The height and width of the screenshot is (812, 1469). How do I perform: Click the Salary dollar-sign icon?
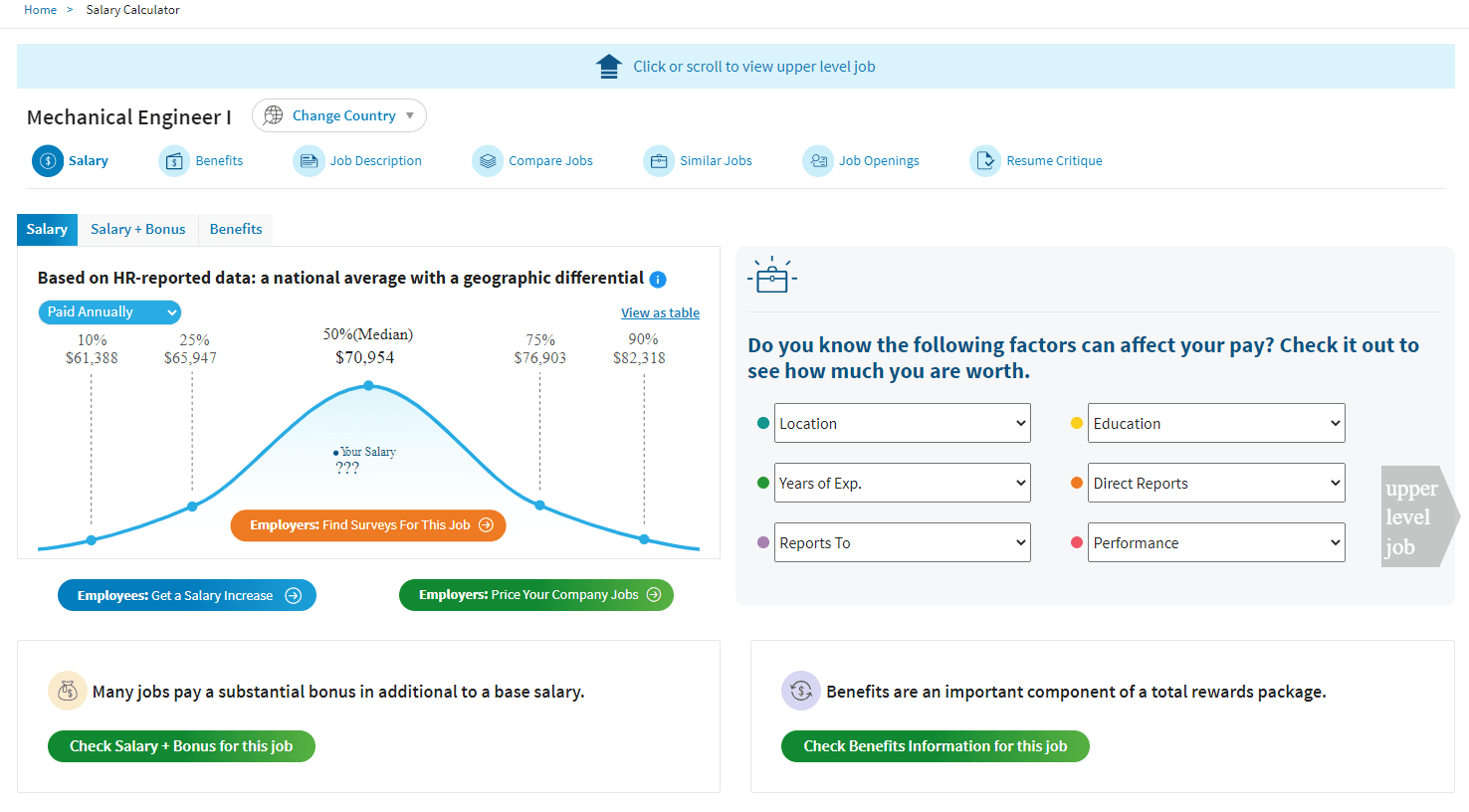point(48,161)
